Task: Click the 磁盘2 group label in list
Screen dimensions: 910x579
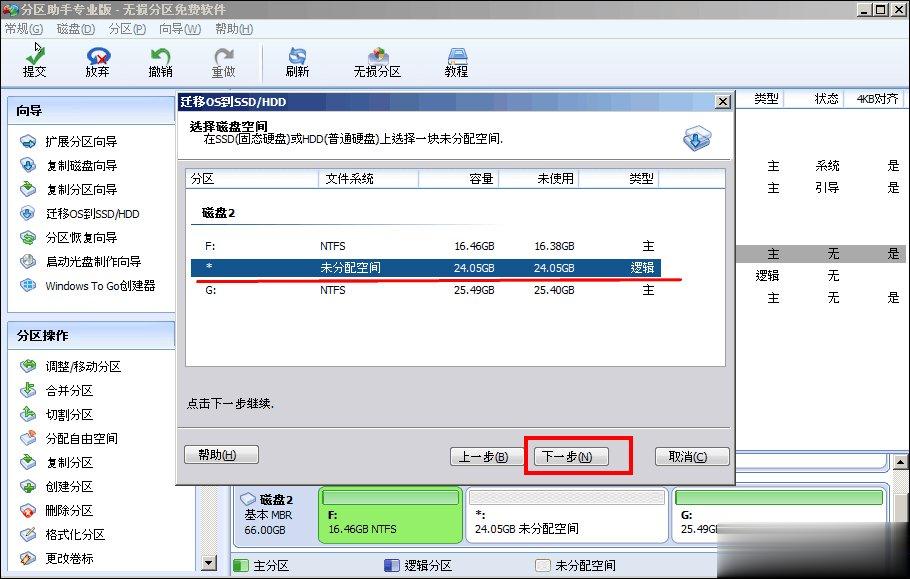Action: click(218, 213)
